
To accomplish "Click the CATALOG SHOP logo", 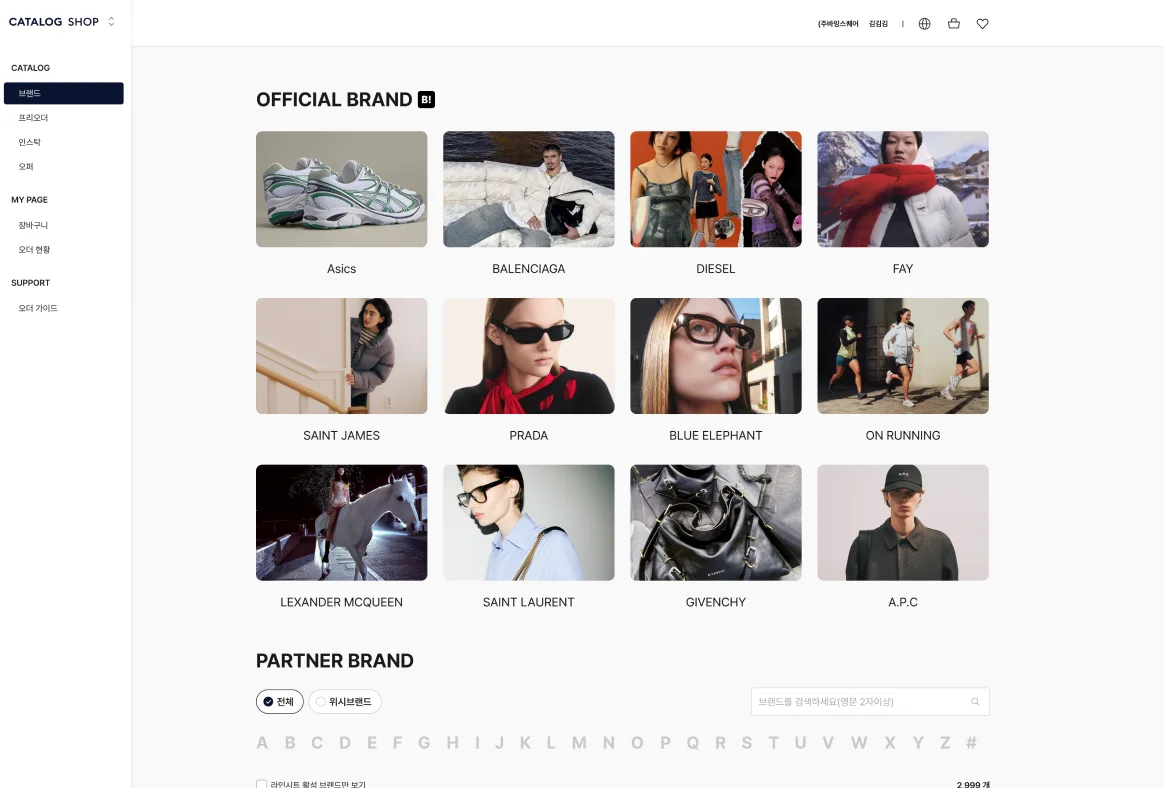I will pyautogui.click(x=53, y=22).
